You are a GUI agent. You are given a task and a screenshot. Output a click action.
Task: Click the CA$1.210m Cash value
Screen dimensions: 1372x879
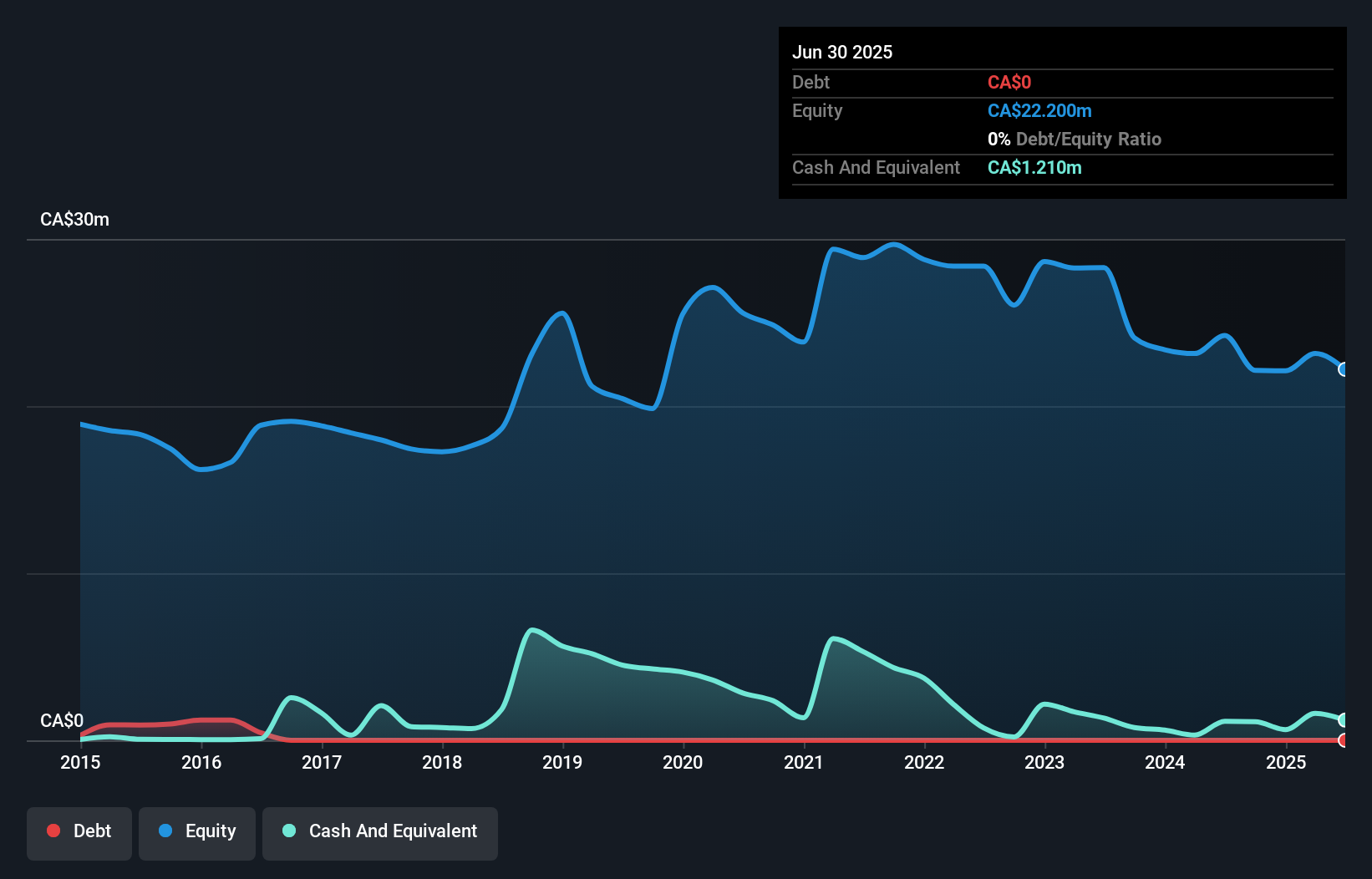(1034, 167)
